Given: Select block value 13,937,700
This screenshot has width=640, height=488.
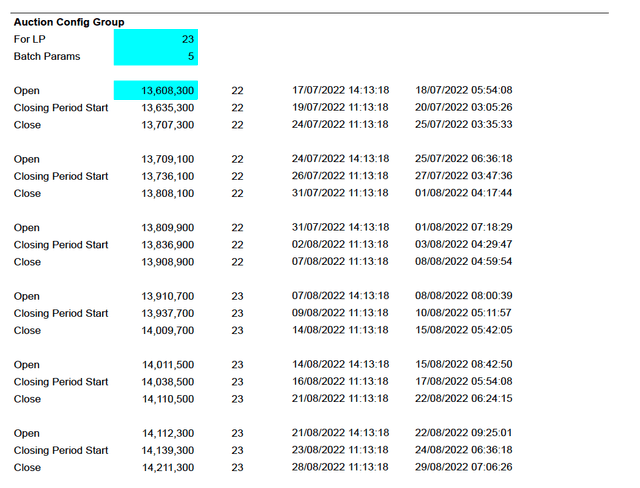Looking at the screenshot, I should (168, 313).
